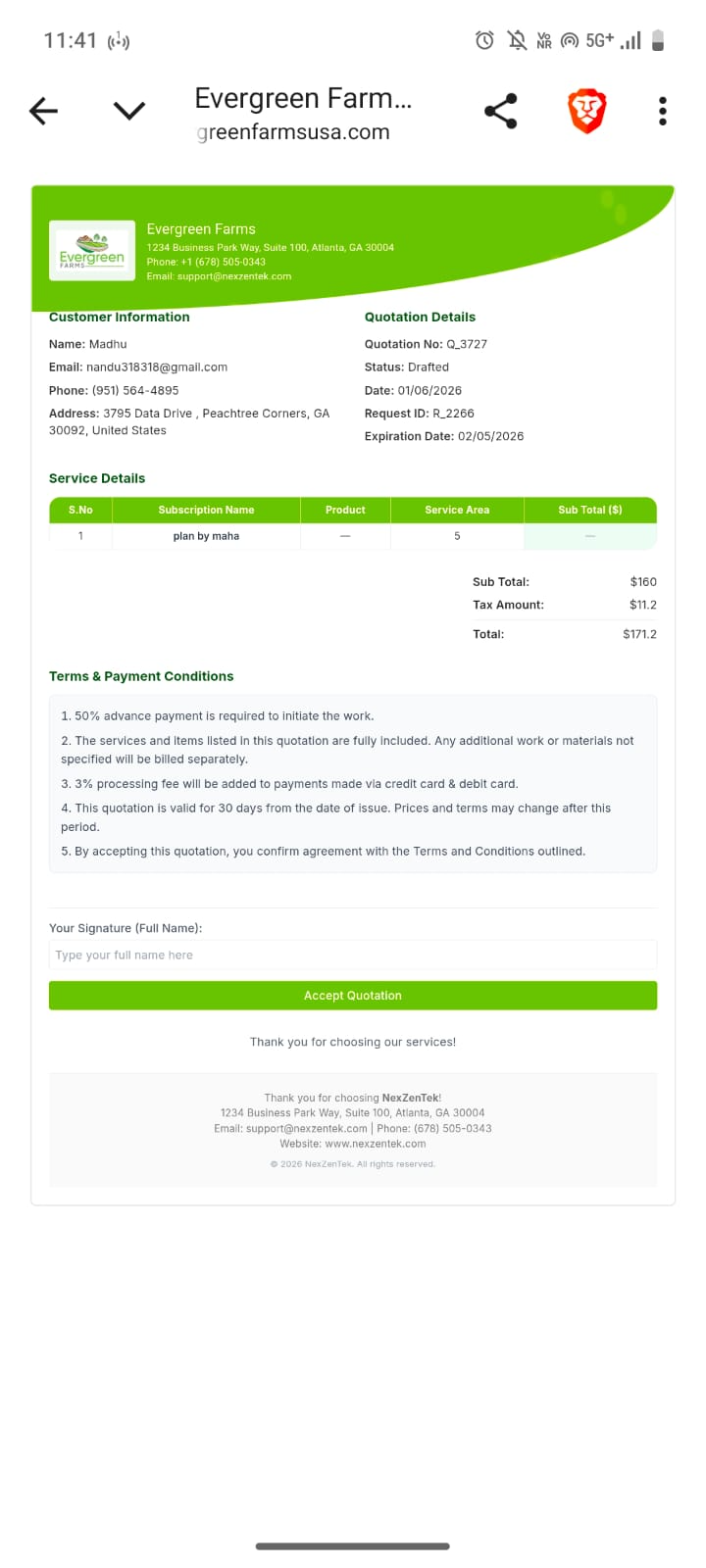Screen dimensions: 706x1568
Task: Click the Subscription Name column header
Action: 206,510
